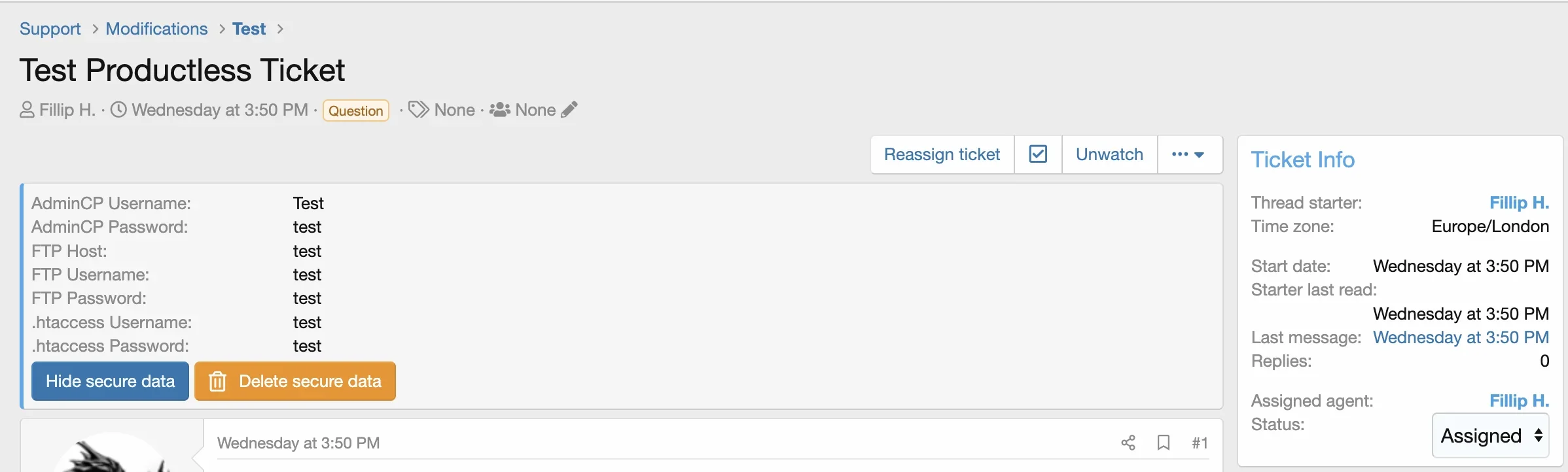This screenshot has height=472, width=1568.
Task: Open Modifications breadcrumb link
Action: click(156, 29)
